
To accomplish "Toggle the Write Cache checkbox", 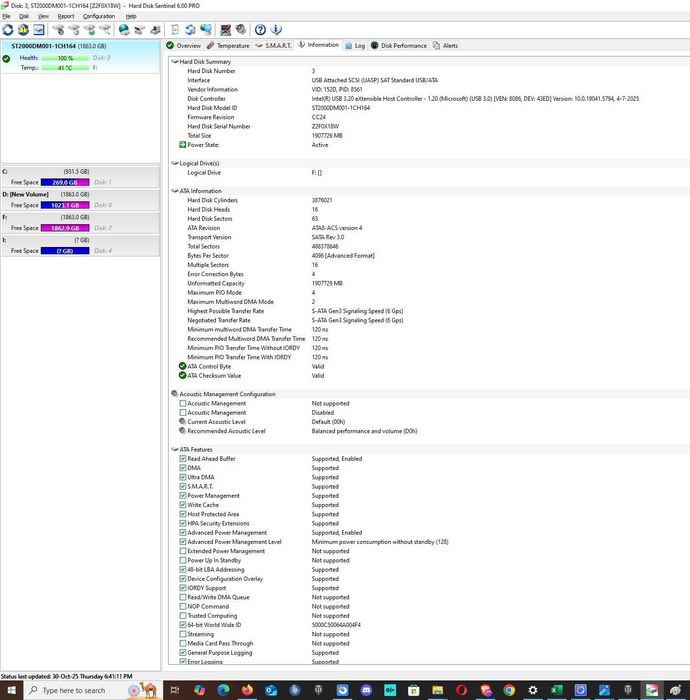I will (183, 504).
